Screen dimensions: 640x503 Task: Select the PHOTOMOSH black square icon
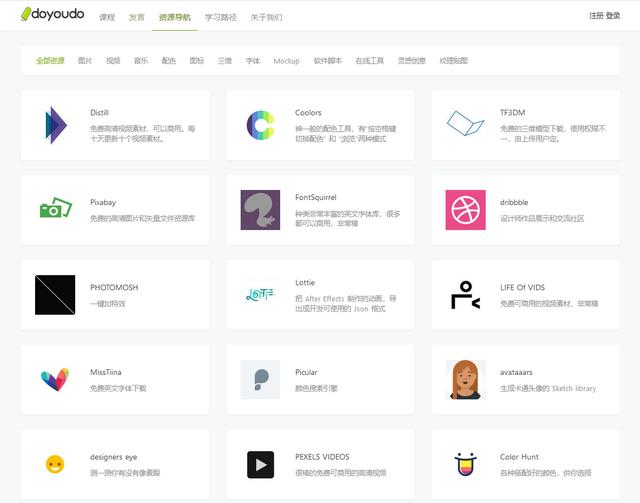(55, 295)
